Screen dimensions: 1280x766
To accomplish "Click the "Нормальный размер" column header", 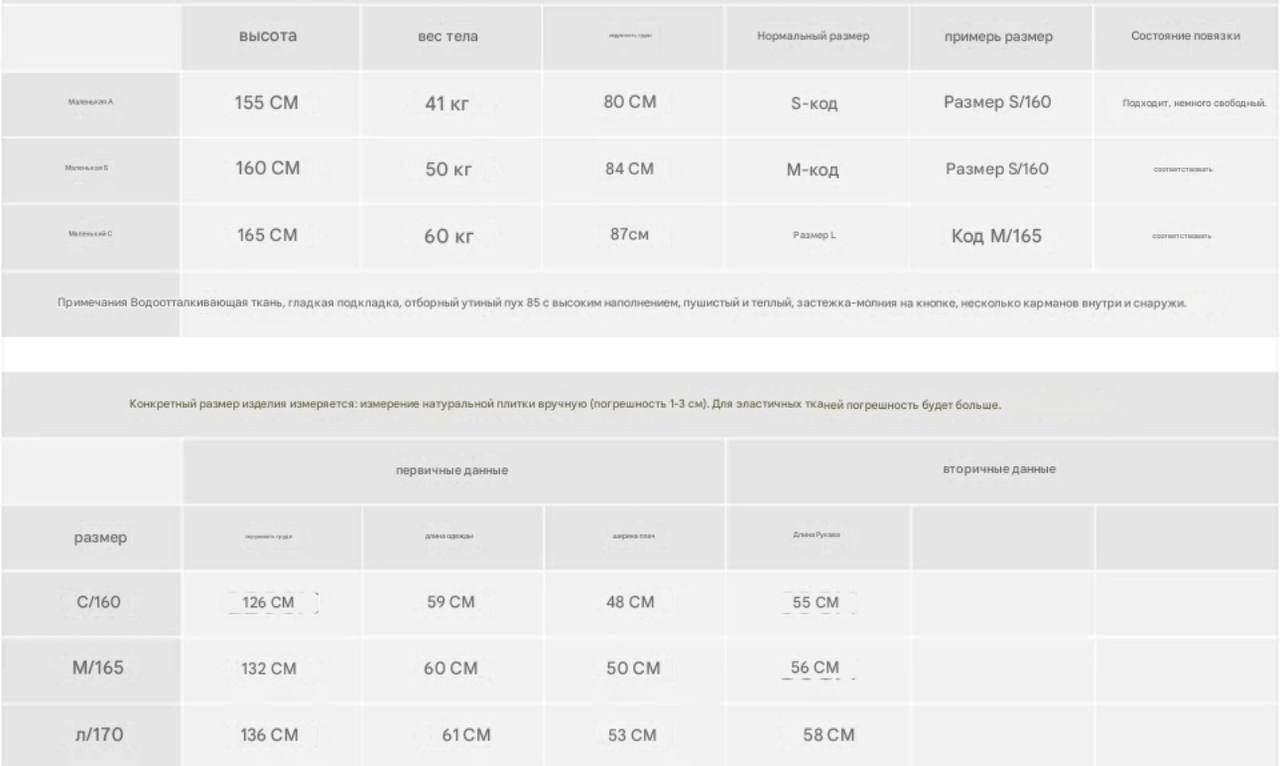I will coord(813,37).
